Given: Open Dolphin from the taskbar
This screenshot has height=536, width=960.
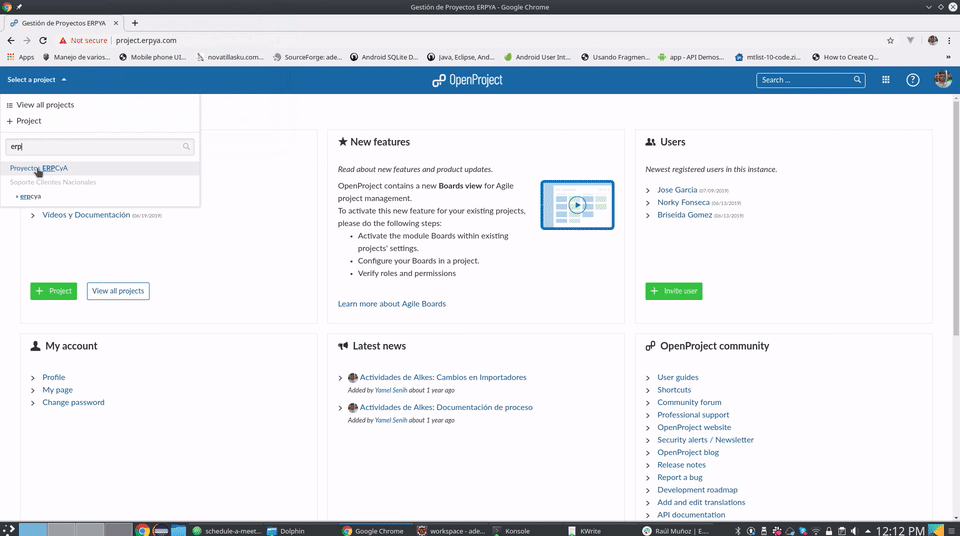Looking at the screenshot, I should click(286, 530).
